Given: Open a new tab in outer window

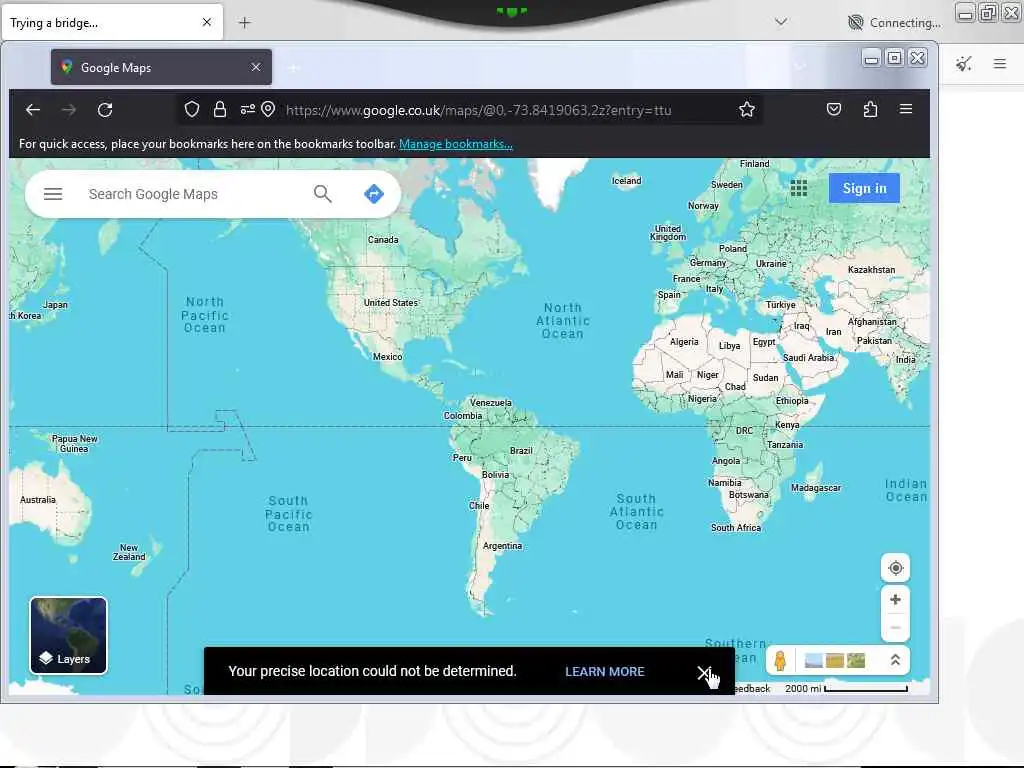Looking at the screenshot, I should (x=244, y=23).
